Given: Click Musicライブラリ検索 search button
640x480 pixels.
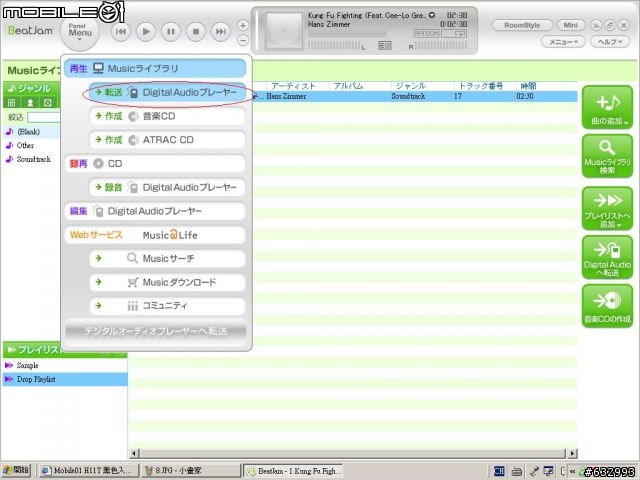Looking at the screenshot, I should pos(607,156).
